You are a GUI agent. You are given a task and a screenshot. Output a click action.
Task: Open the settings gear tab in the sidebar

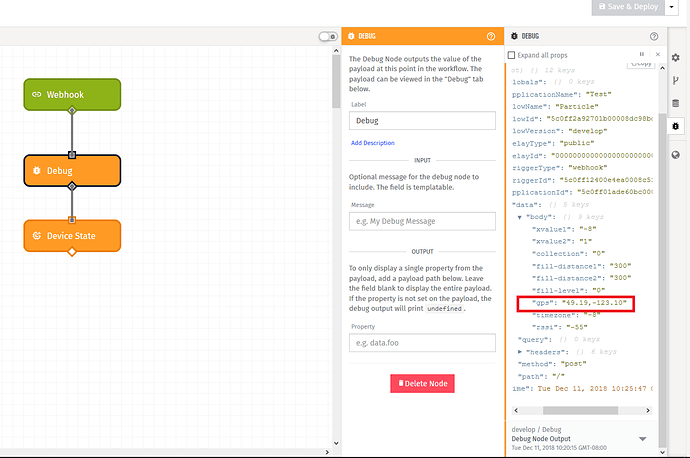pyautogui.click(x=675, y=58)
